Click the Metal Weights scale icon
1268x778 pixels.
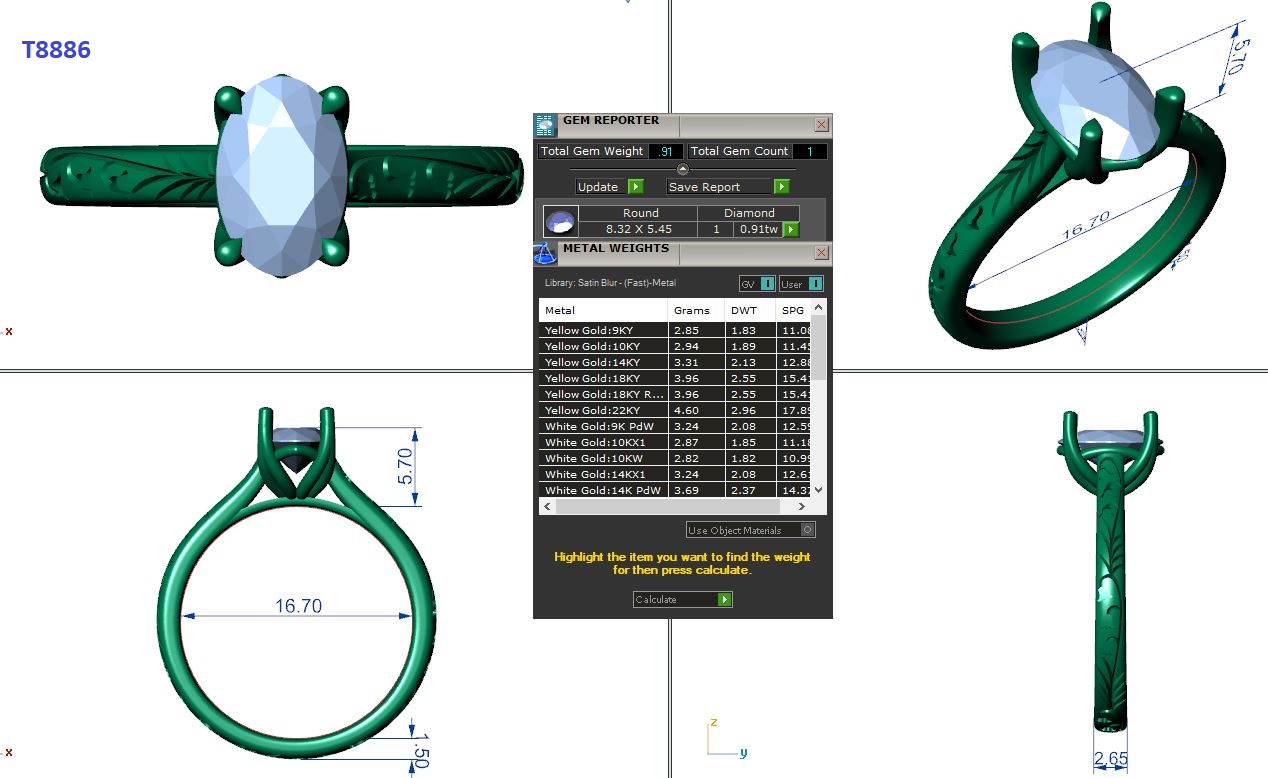pos(545,253)
